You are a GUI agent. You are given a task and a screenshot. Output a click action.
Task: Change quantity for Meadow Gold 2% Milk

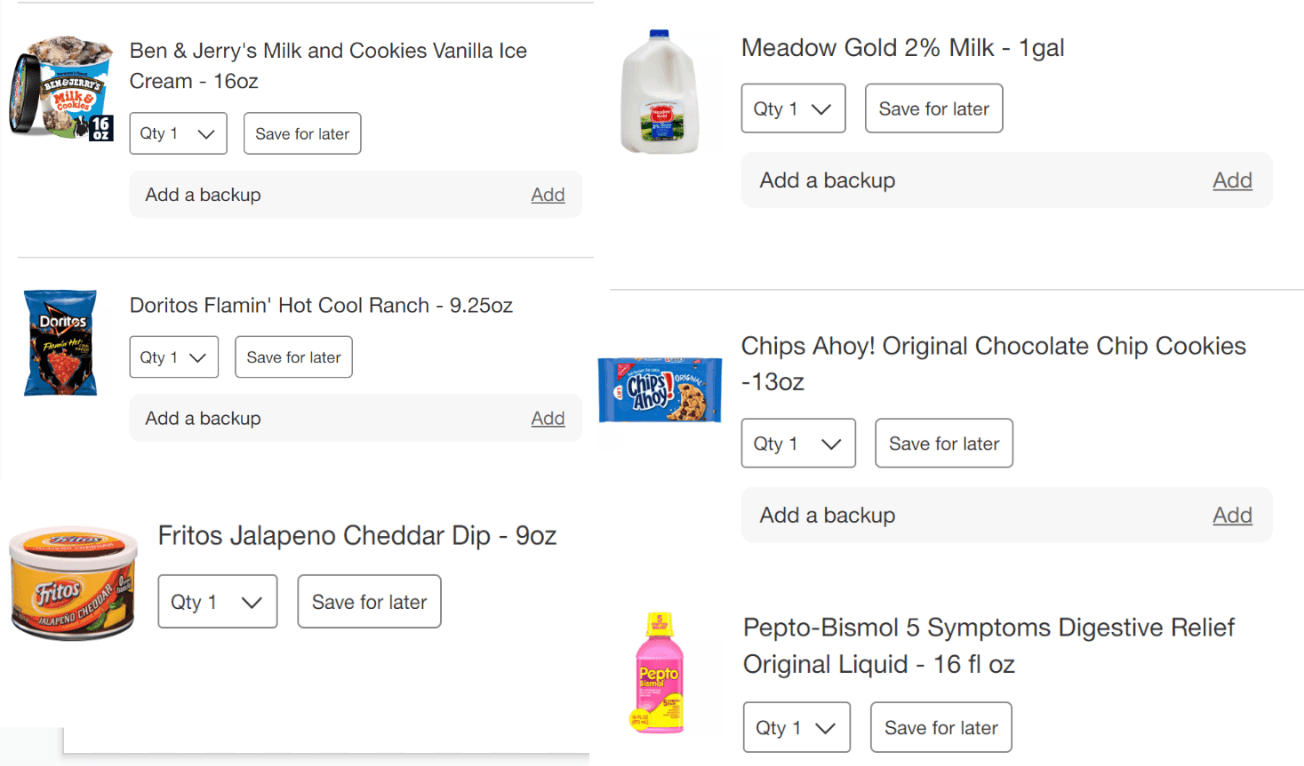793,109
